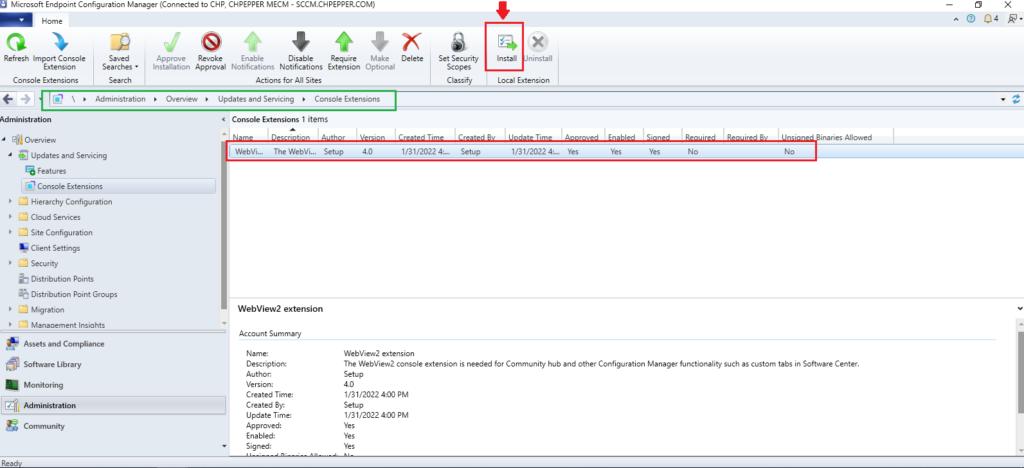Switch to the Monitoring workspace
This screenshot has height=468, width=1024.
(x=113, y=385)
